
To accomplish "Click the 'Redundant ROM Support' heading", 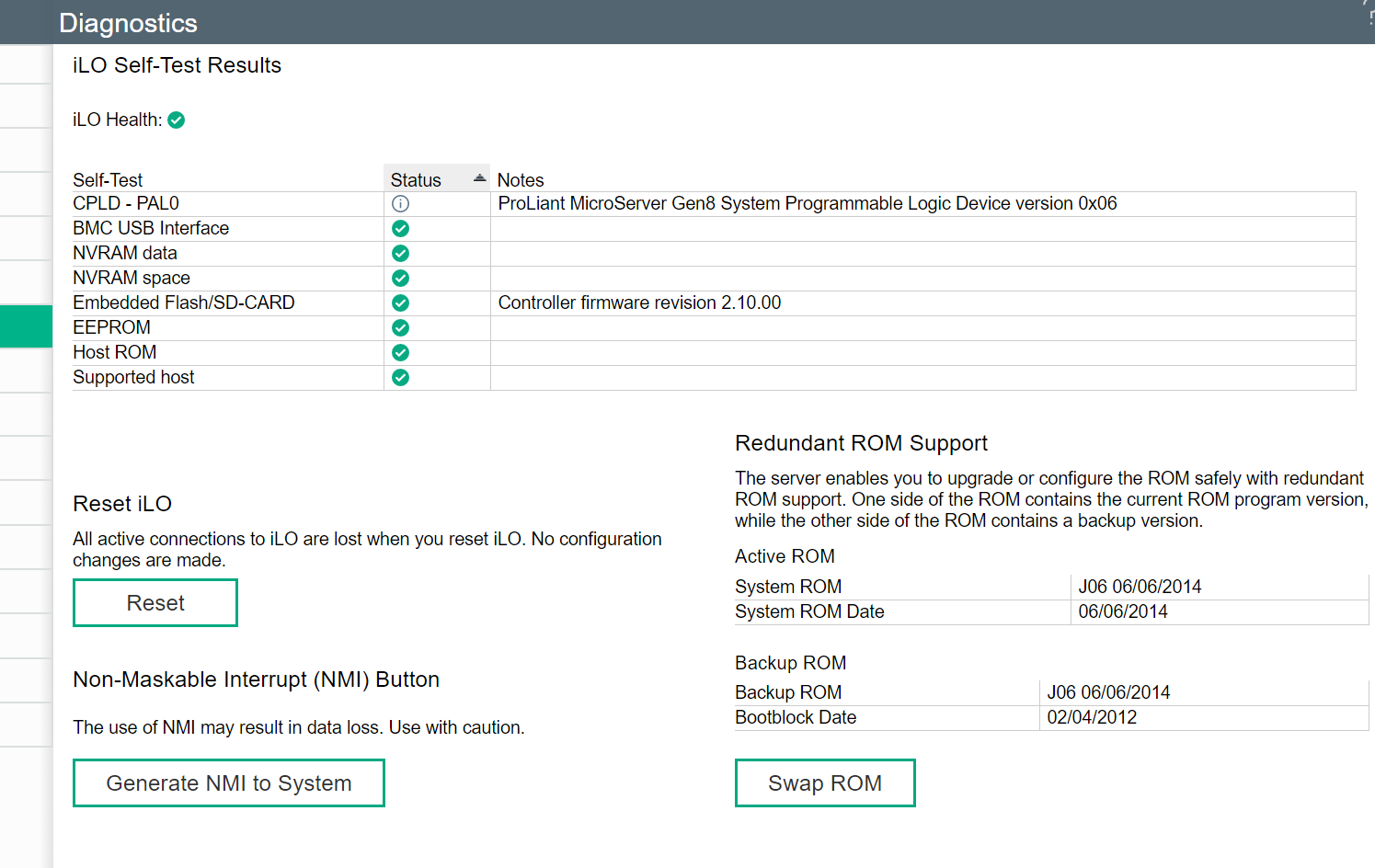I will click(861, 443).
